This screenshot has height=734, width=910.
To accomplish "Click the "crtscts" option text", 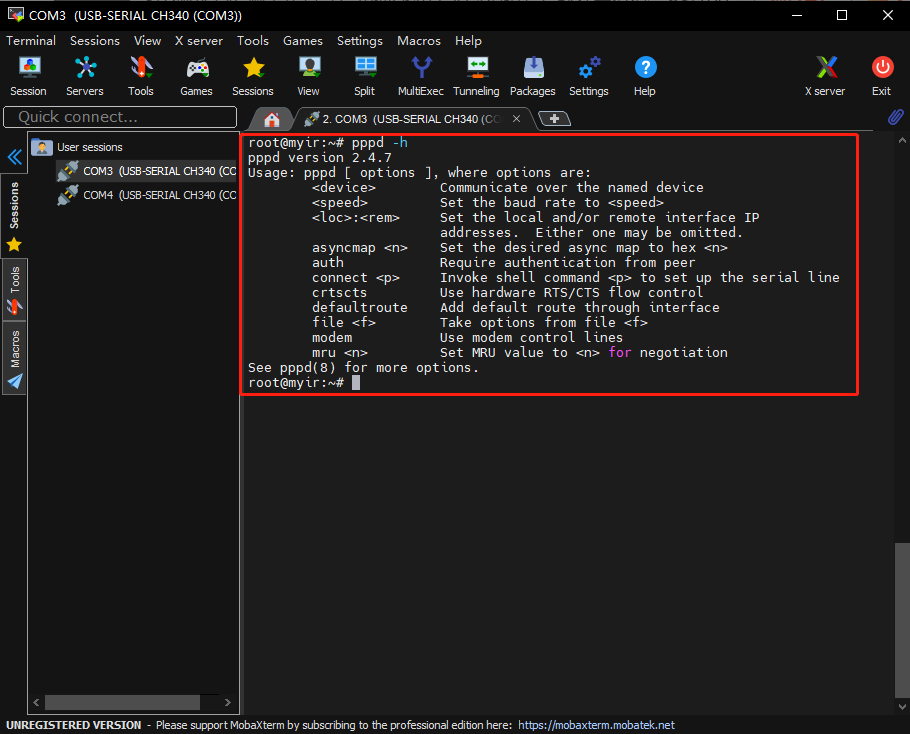I will (x=340, y=292).
